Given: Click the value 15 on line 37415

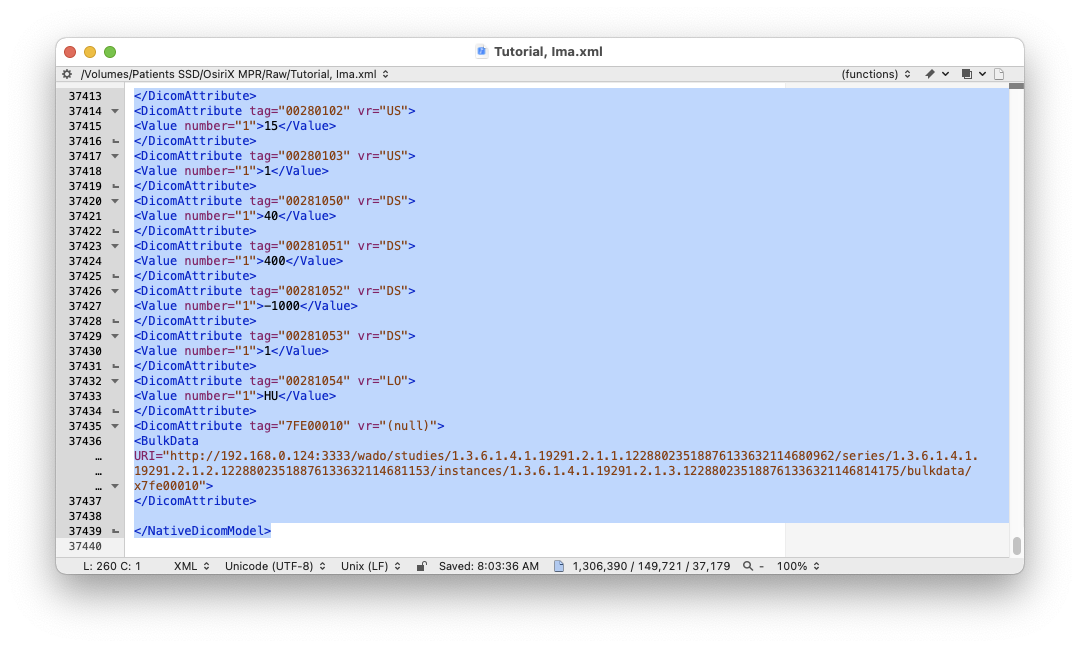Looking at the screenshot, I should click(x=271, y=126).
